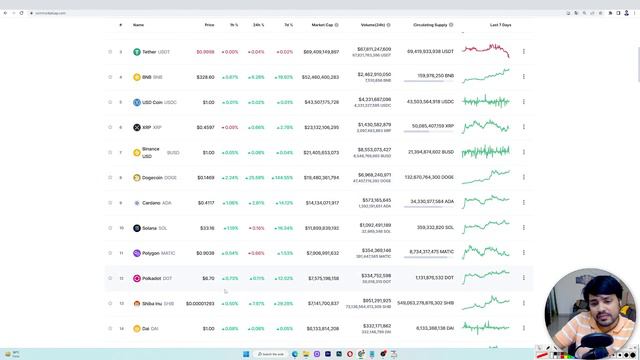Open USD Coin row three-dot options
The width and height of the screenshot is (640, 360).
[524, 102]
